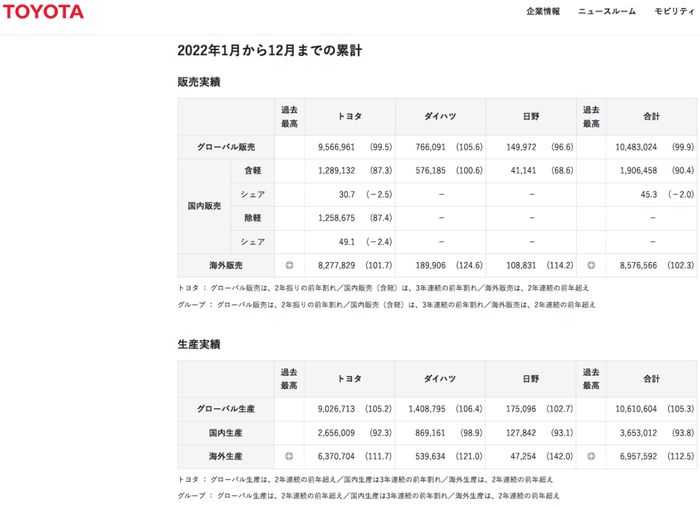Image resolution: width=700 pixels, height=507 pixels.
Task: Select heading 2022年1月から12月までの累計
Action: 270,50
